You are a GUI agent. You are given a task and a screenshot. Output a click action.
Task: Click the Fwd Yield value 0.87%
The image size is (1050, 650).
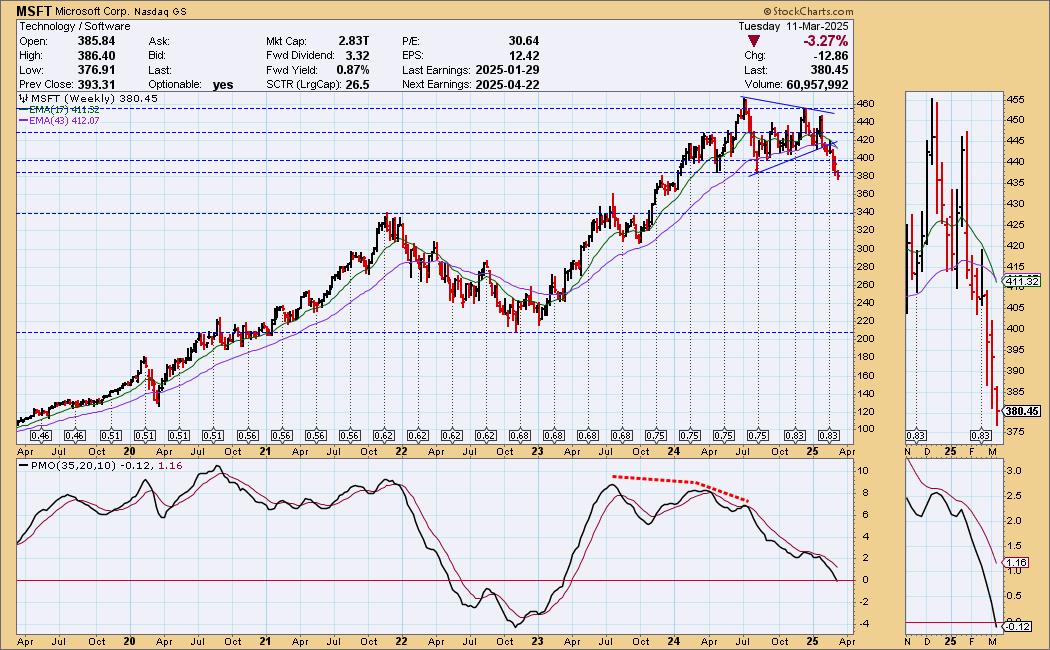click(x=352, y=70)
